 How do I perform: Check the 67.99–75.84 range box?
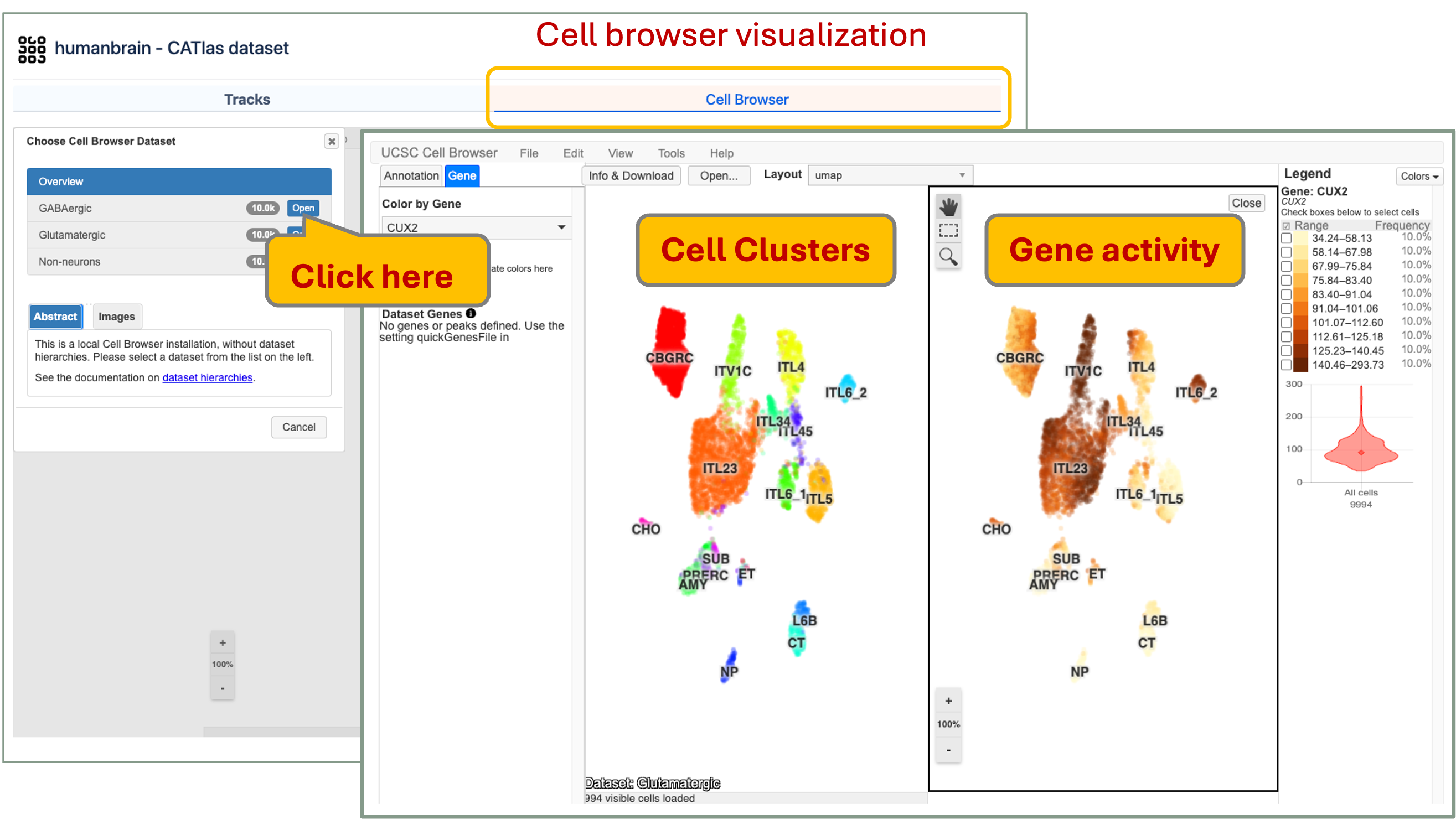coord(1286,267)
